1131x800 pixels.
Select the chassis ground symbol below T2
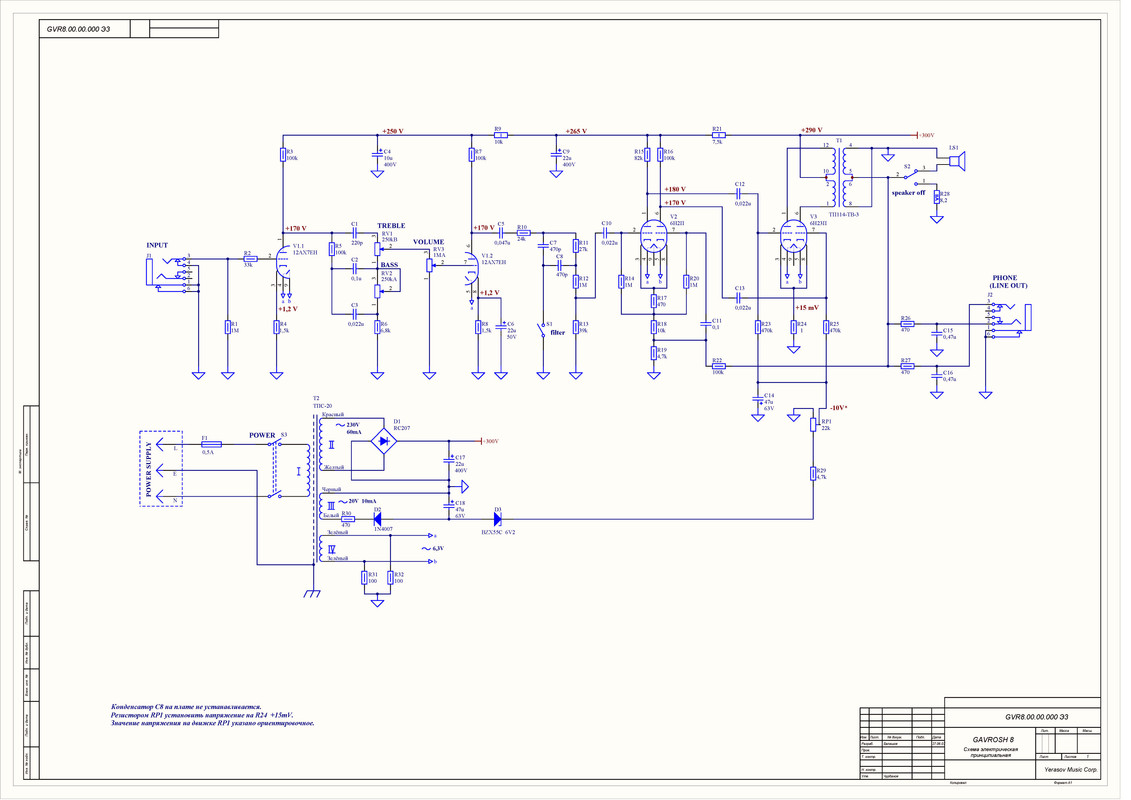[x=312, y=593]
